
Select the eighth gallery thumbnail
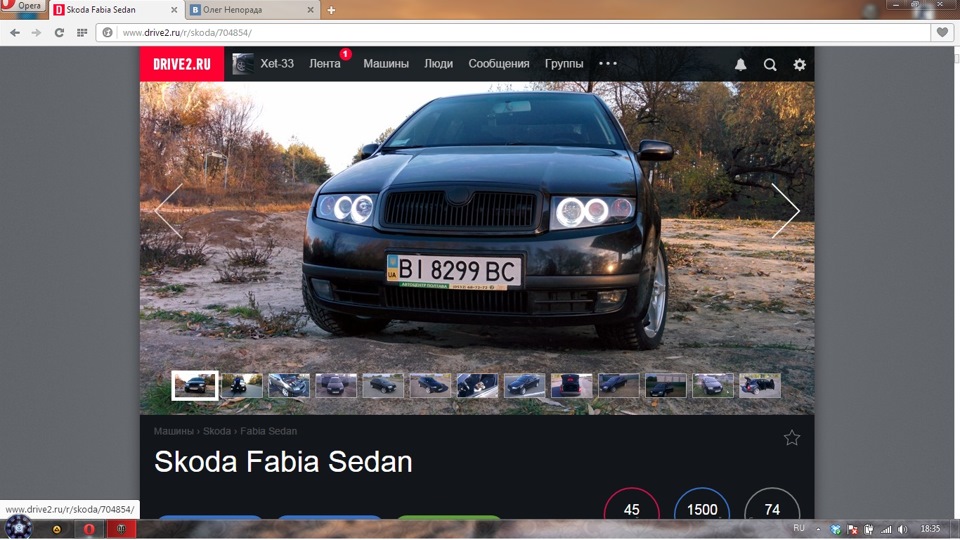[x=525, y=386]
